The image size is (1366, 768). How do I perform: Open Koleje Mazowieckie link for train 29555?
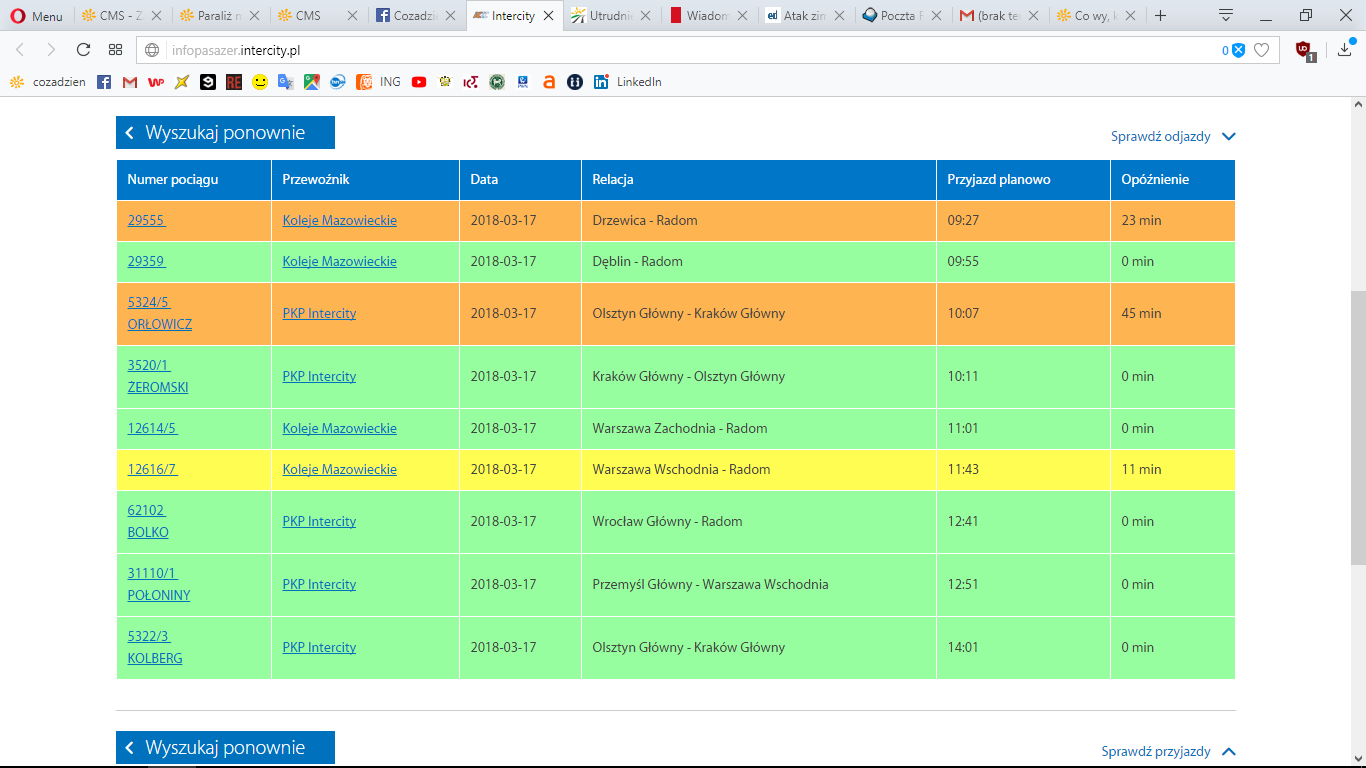point(339,220)
